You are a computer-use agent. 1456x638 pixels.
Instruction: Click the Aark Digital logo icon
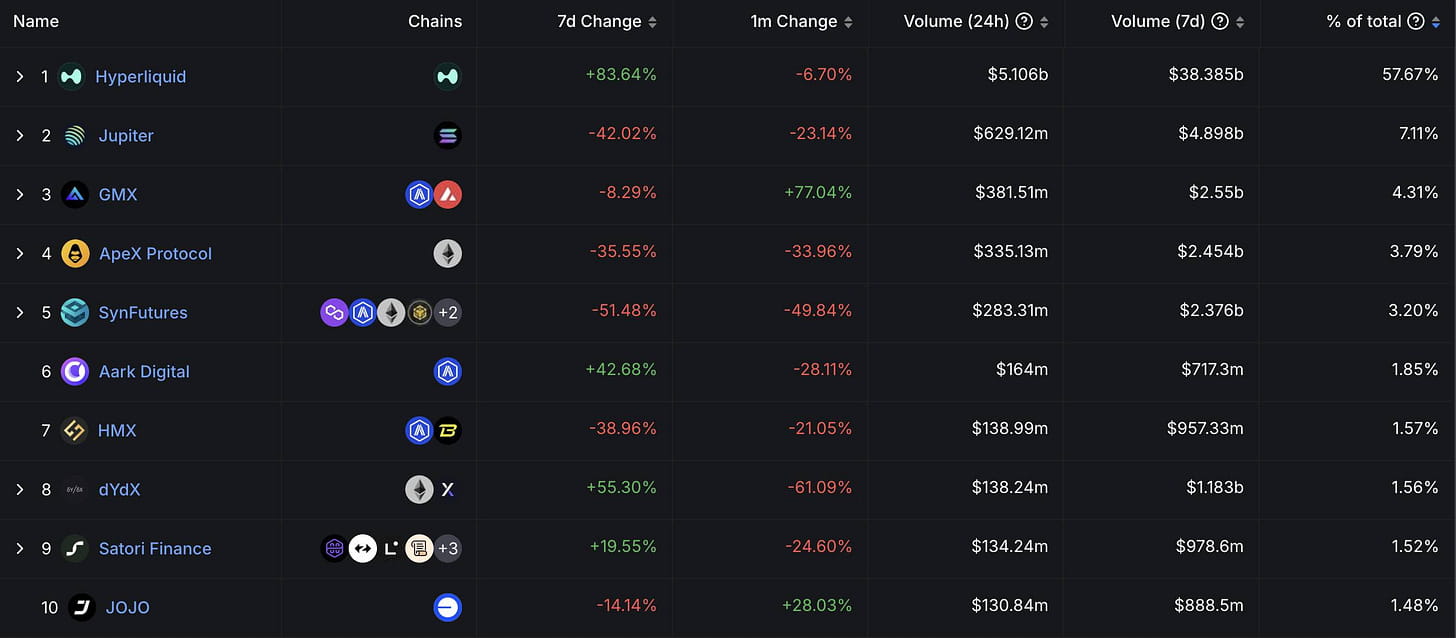tap(75, 371)
